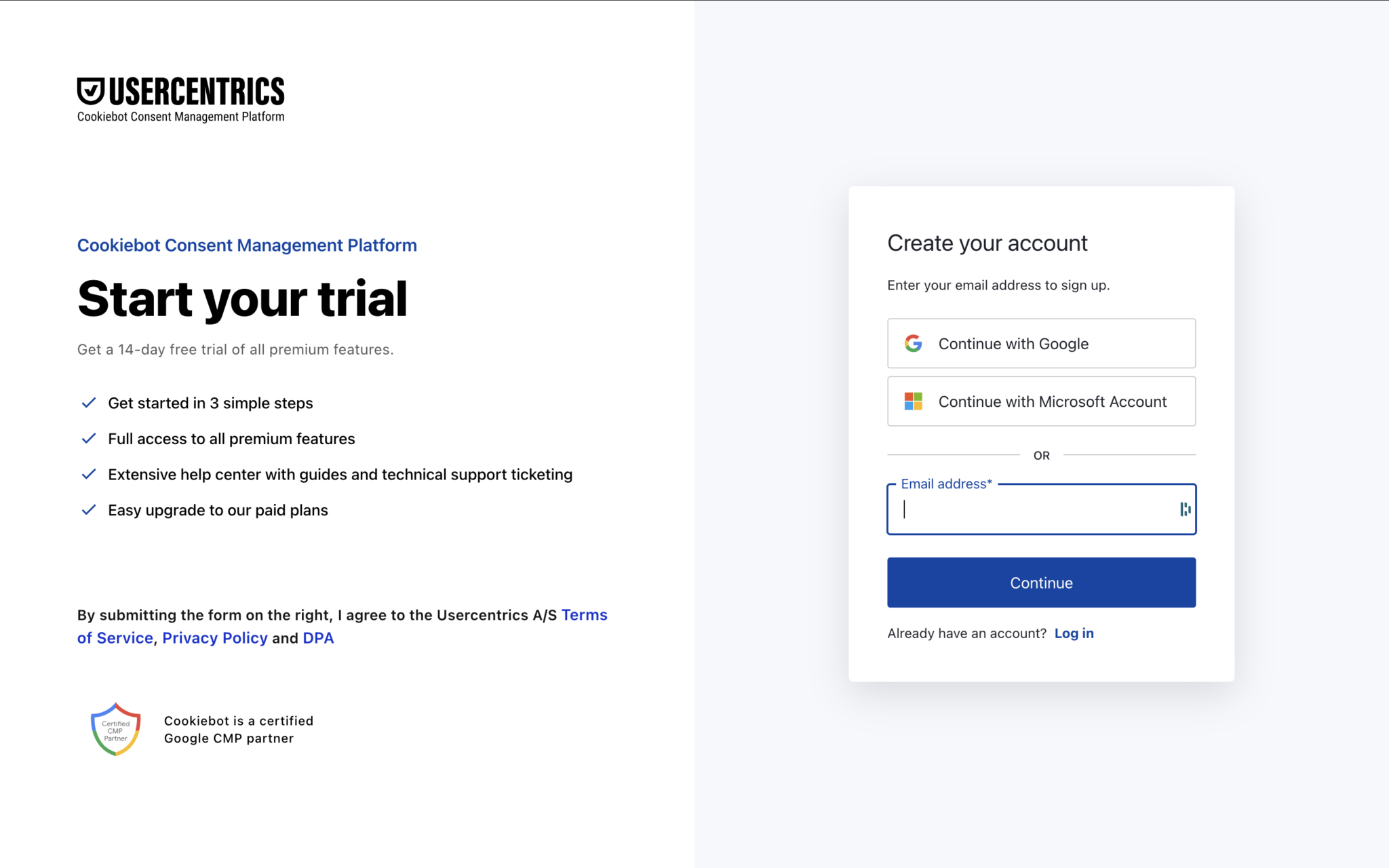Click the Microsoft icon on the Microsoft sign-in button
This screenshot has height=868, width=1389.
pos(912,401)
